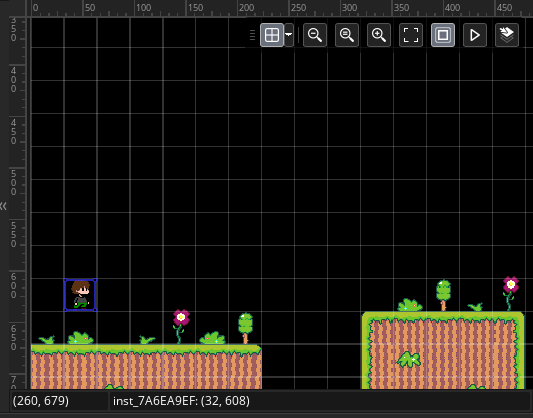Toggle the grid display icon
533x418 pixels.
[272, 35]
